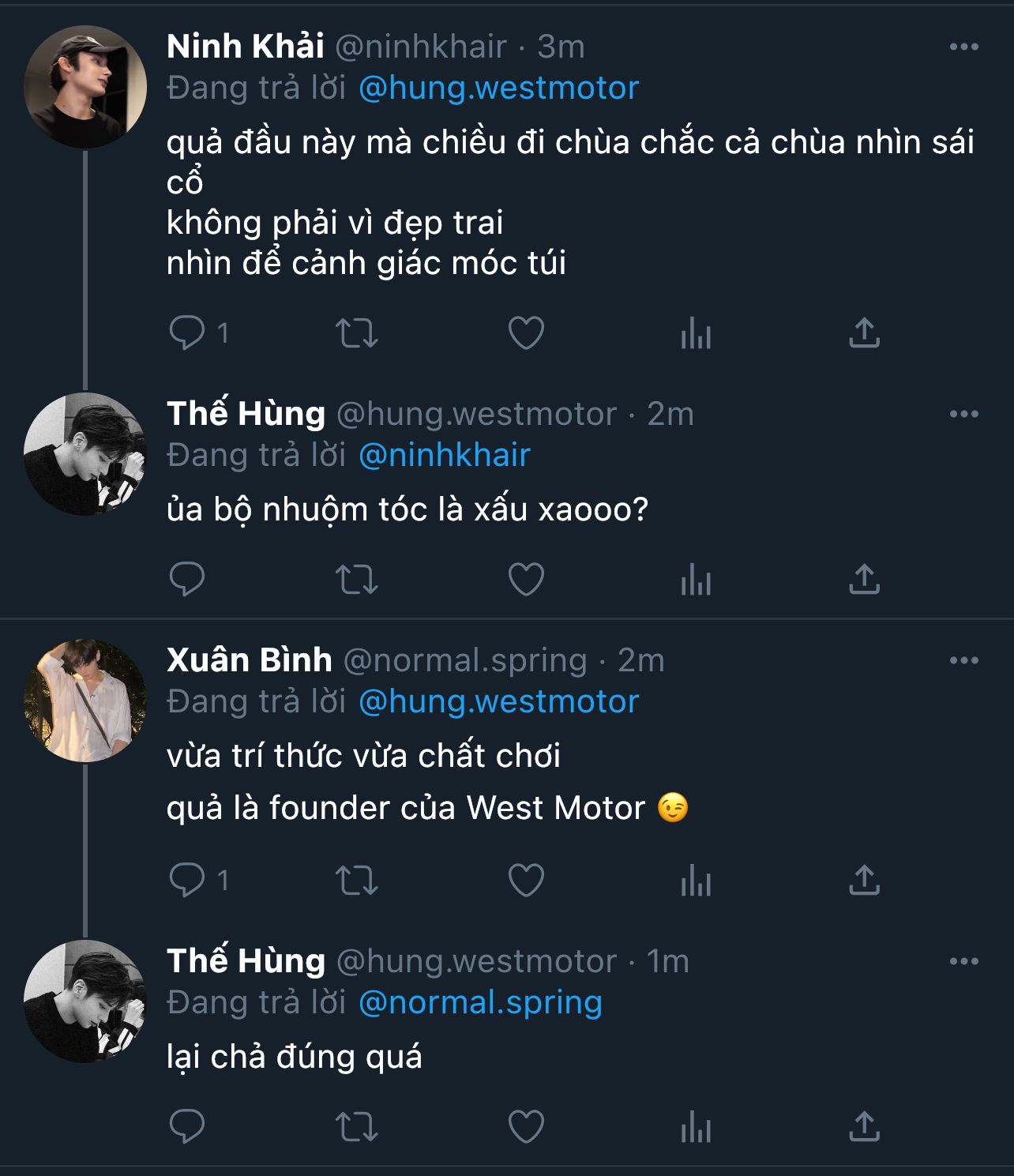This screenshot has height=1176, width=1014.
Task: Open more options on Ninh Khải's tweet
Action: point(963,47)
